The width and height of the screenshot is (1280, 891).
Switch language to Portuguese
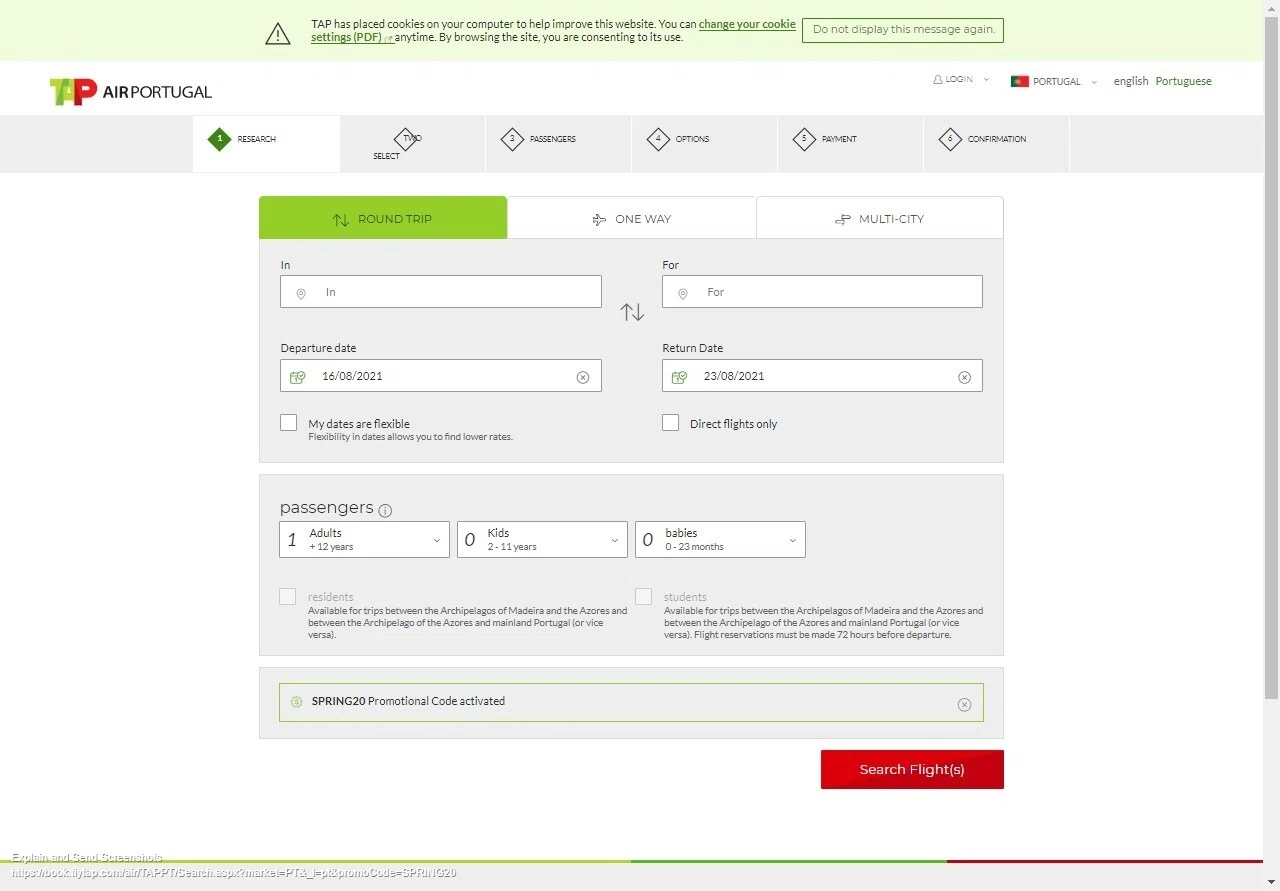click(x=1183, y=81)
